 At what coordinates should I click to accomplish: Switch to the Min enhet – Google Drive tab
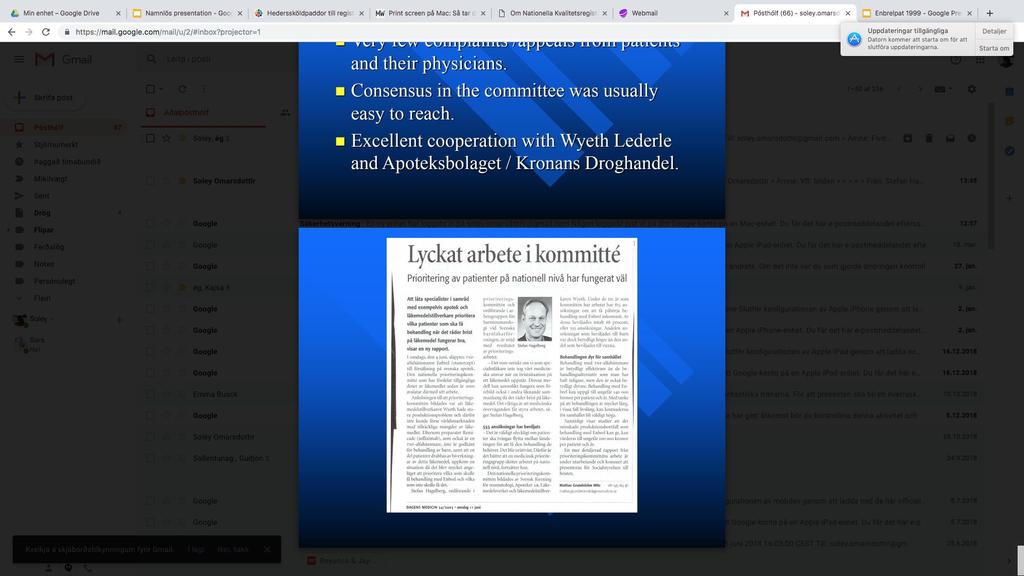pyautogui.click(x=65, y=13)
